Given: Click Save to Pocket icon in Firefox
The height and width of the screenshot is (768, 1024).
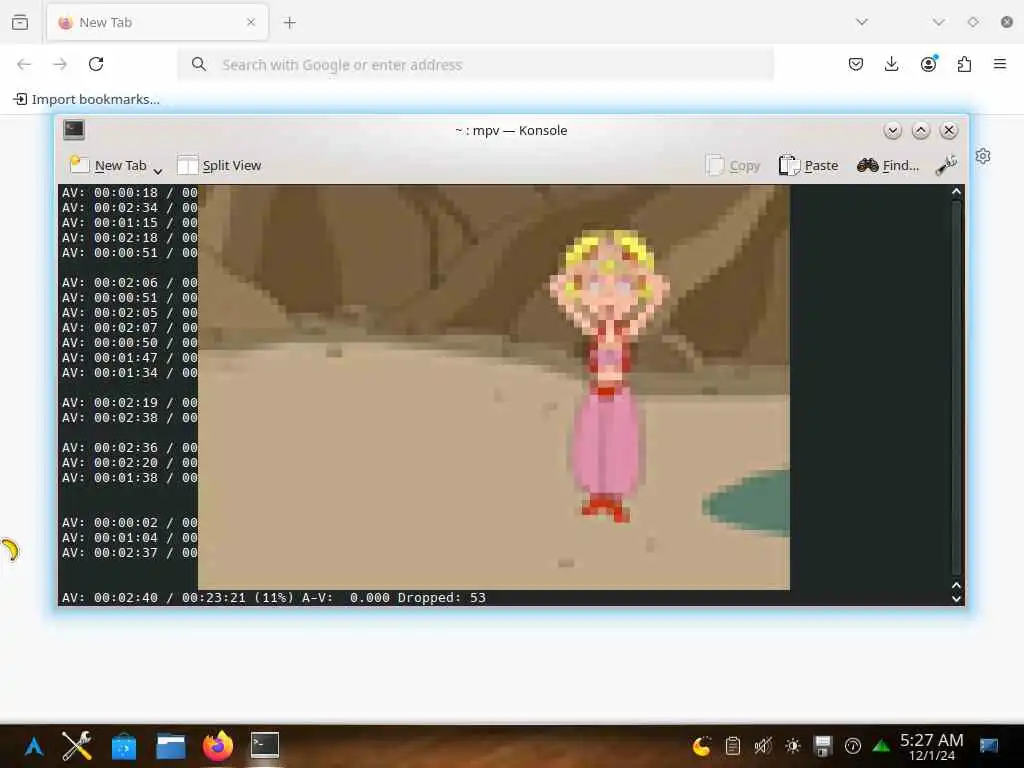Looking at the screenshot, I should click(x=856, y=64).
